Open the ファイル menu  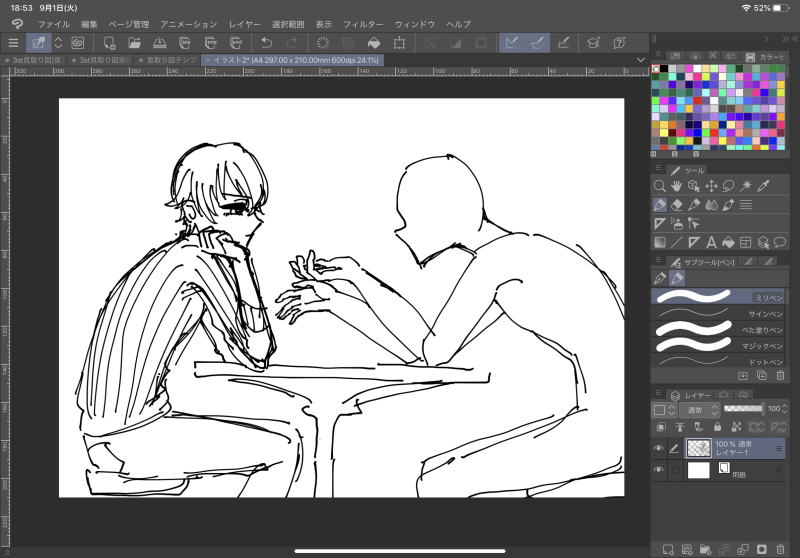[x=54, y=24]
